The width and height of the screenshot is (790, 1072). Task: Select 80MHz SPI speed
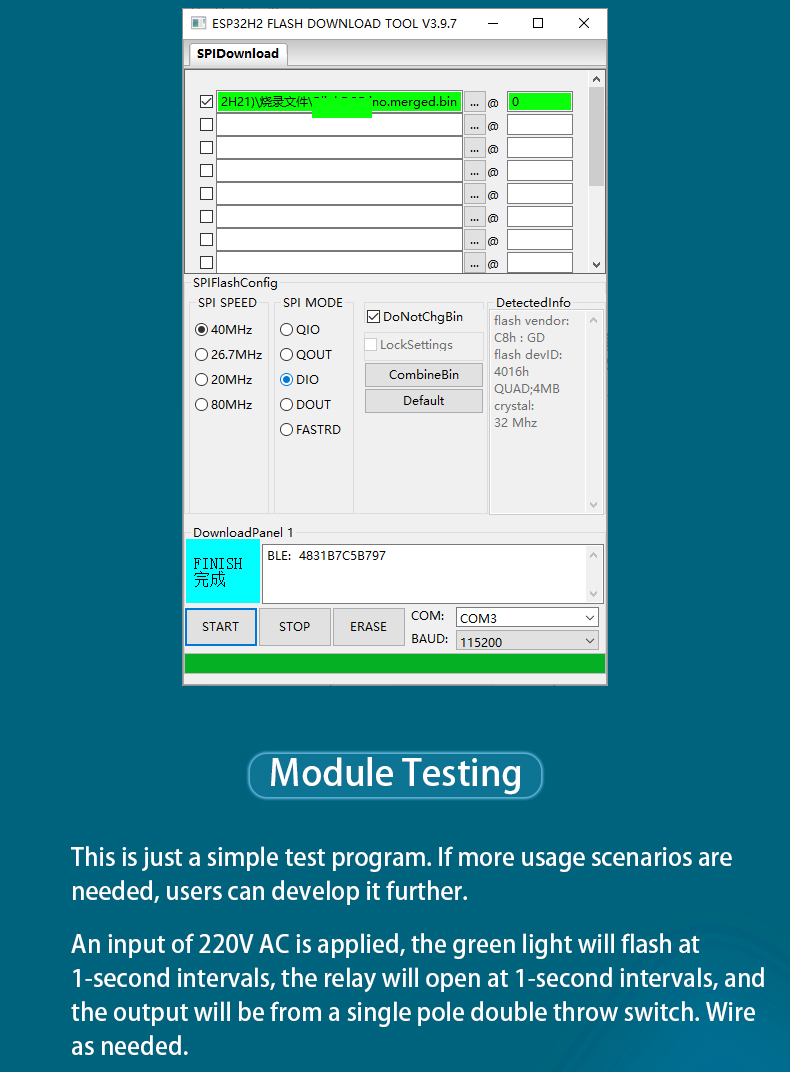click(x=202, y=405)
